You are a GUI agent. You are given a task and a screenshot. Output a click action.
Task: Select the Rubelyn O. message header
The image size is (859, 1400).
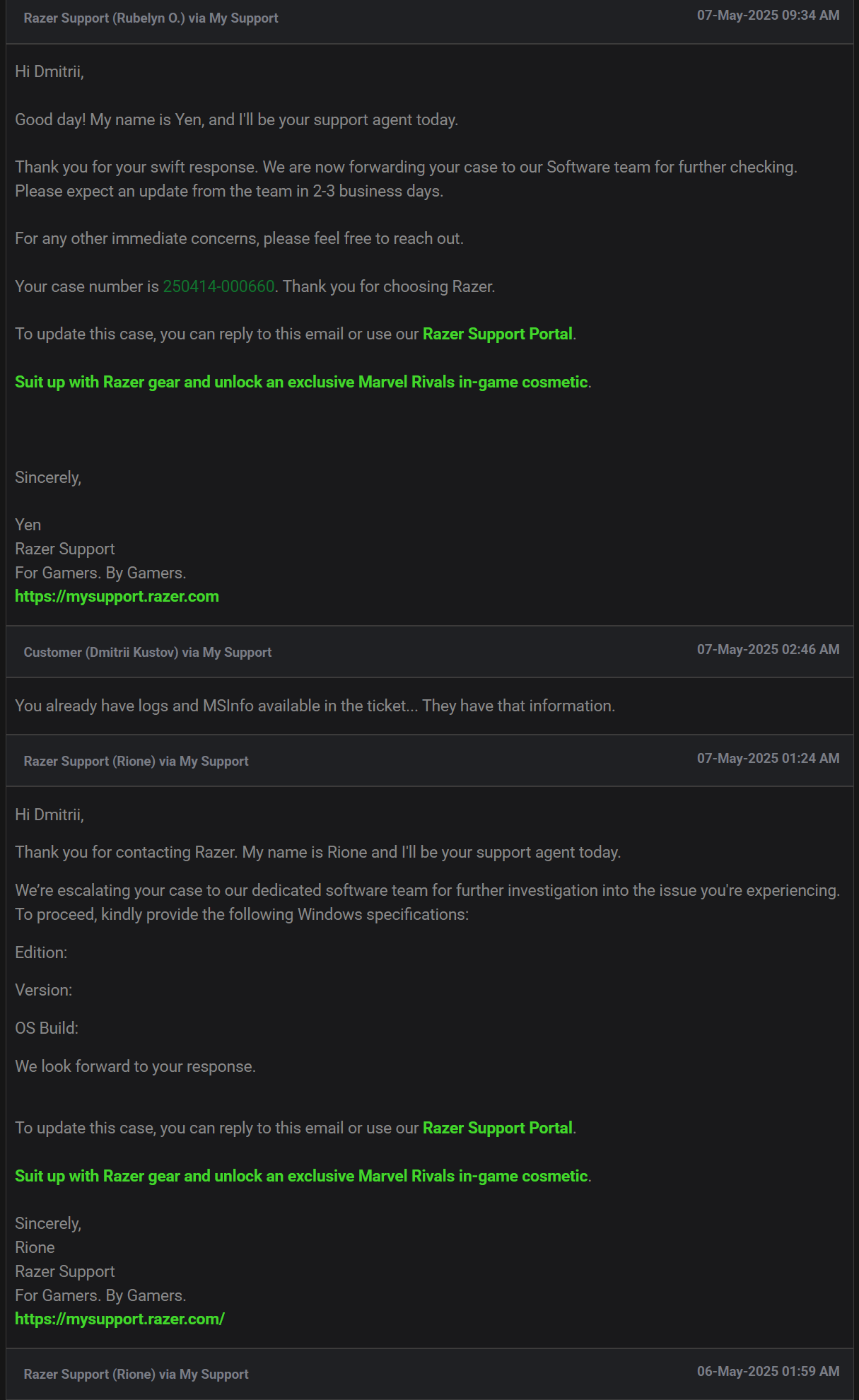click(x=430, y=18)
